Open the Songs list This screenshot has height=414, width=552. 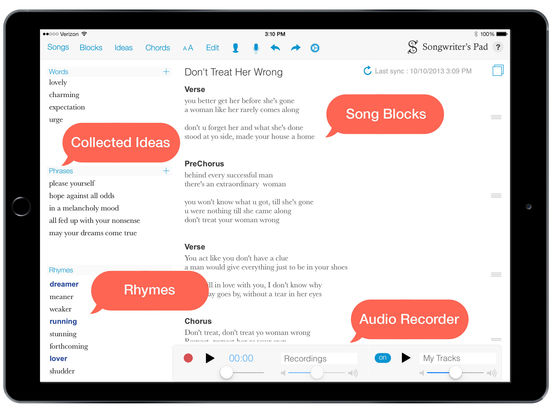coord(58,47)
